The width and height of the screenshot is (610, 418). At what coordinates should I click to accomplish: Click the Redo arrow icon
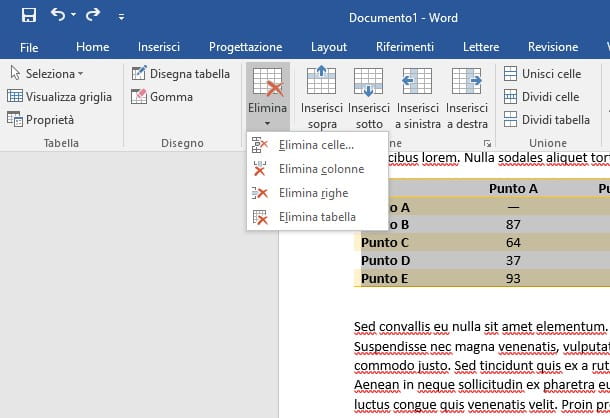click(x=92, y=16)
